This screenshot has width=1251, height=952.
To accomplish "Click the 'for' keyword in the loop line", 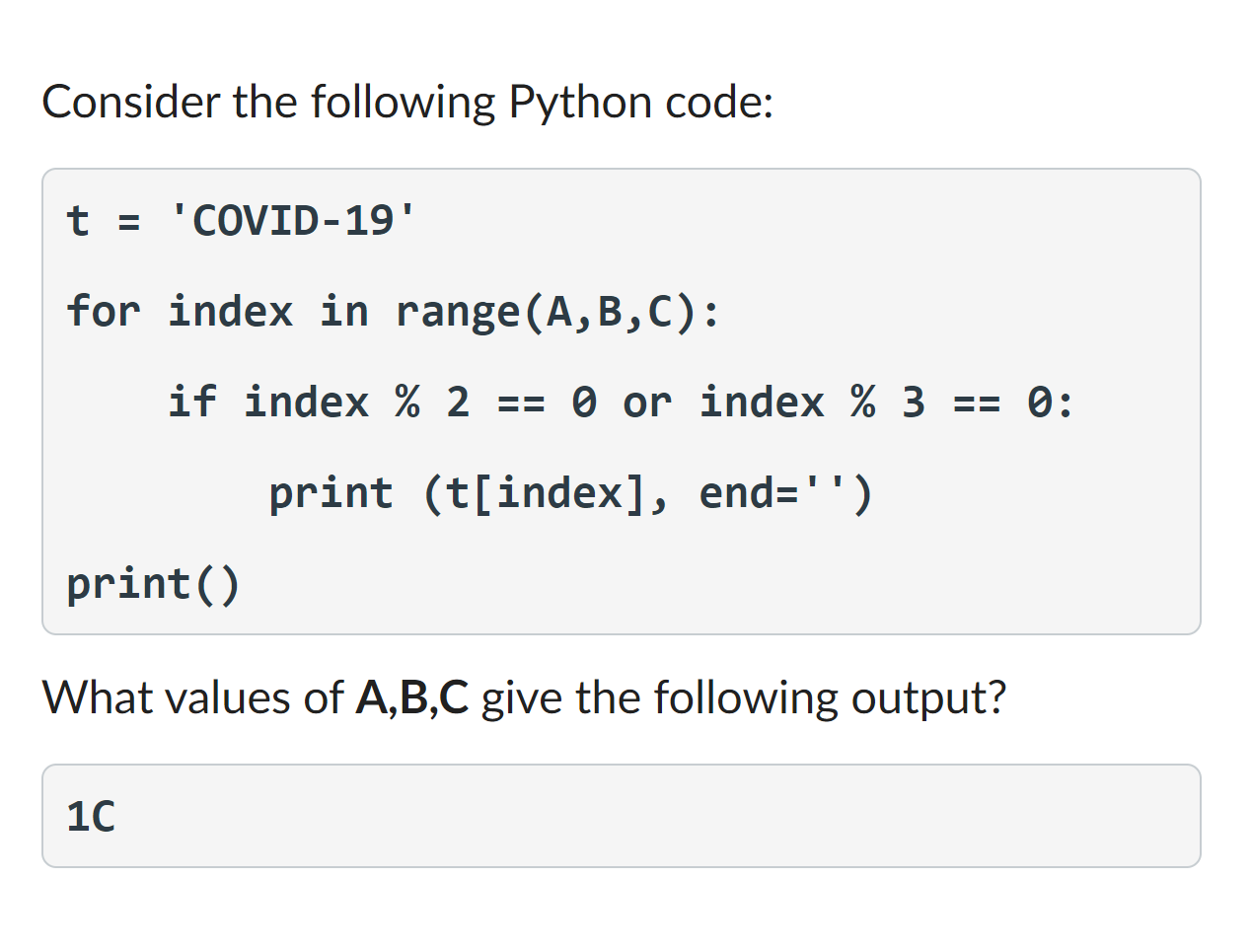I will point(104,311).
